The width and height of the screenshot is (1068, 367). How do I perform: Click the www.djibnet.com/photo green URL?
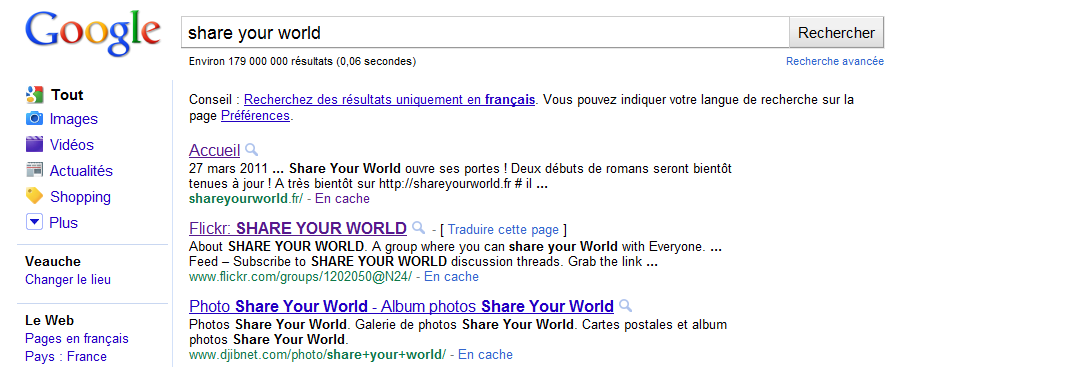coord(317,354)
